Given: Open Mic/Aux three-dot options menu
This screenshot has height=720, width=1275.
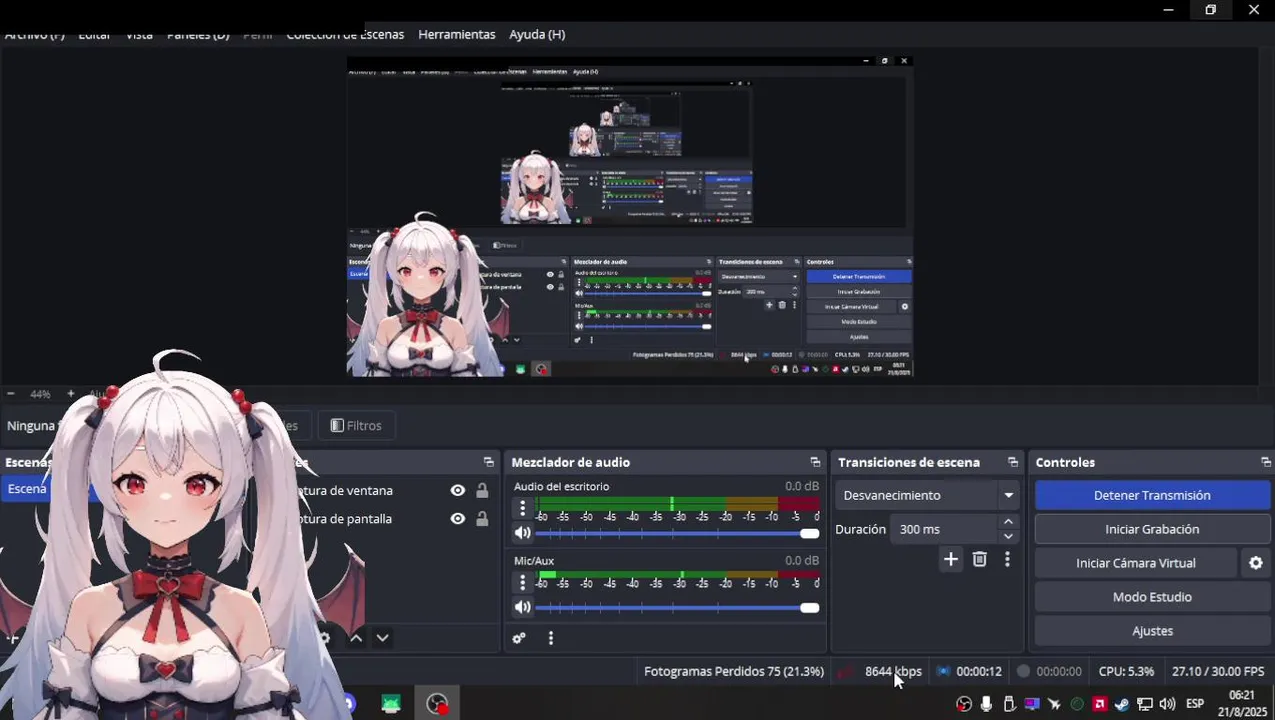Looking at the screenshot, I should (522, 582).
